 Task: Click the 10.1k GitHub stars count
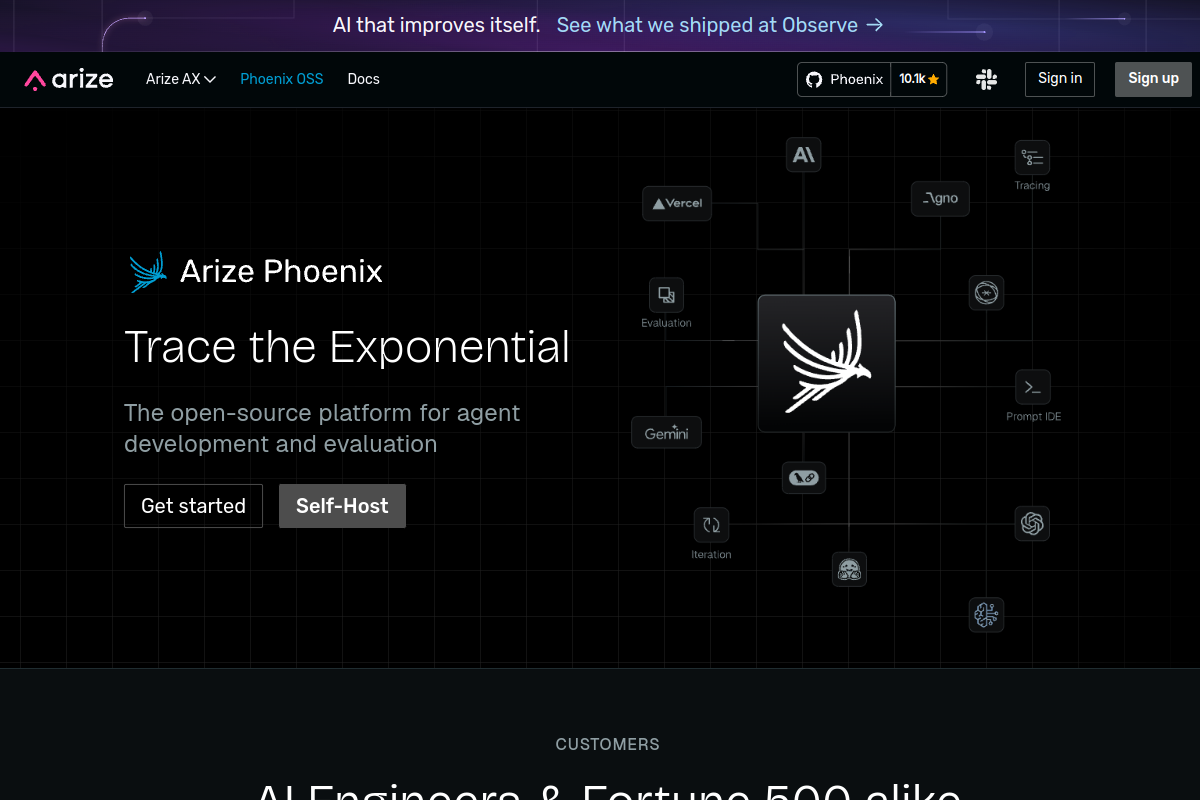click(x=919, y=79)
